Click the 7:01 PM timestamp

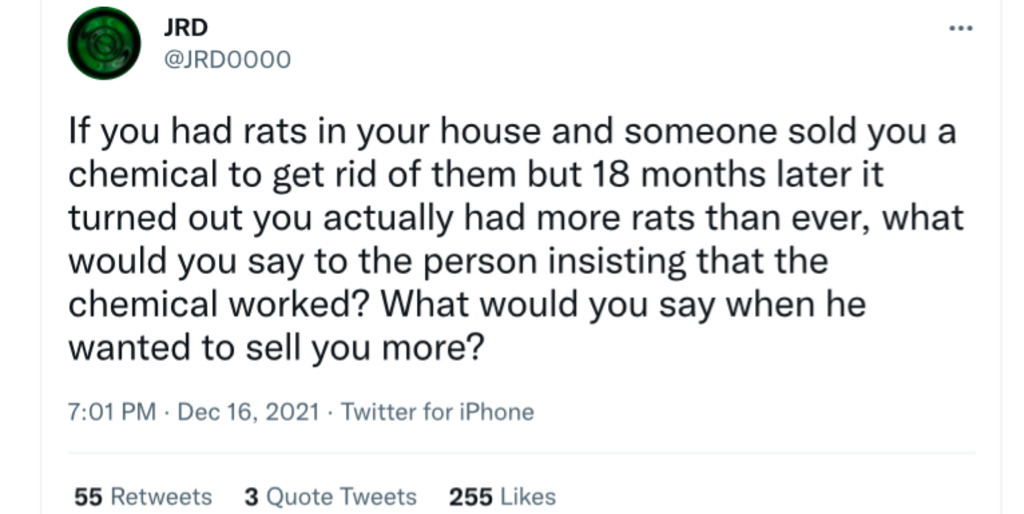(x=112, y=412)
